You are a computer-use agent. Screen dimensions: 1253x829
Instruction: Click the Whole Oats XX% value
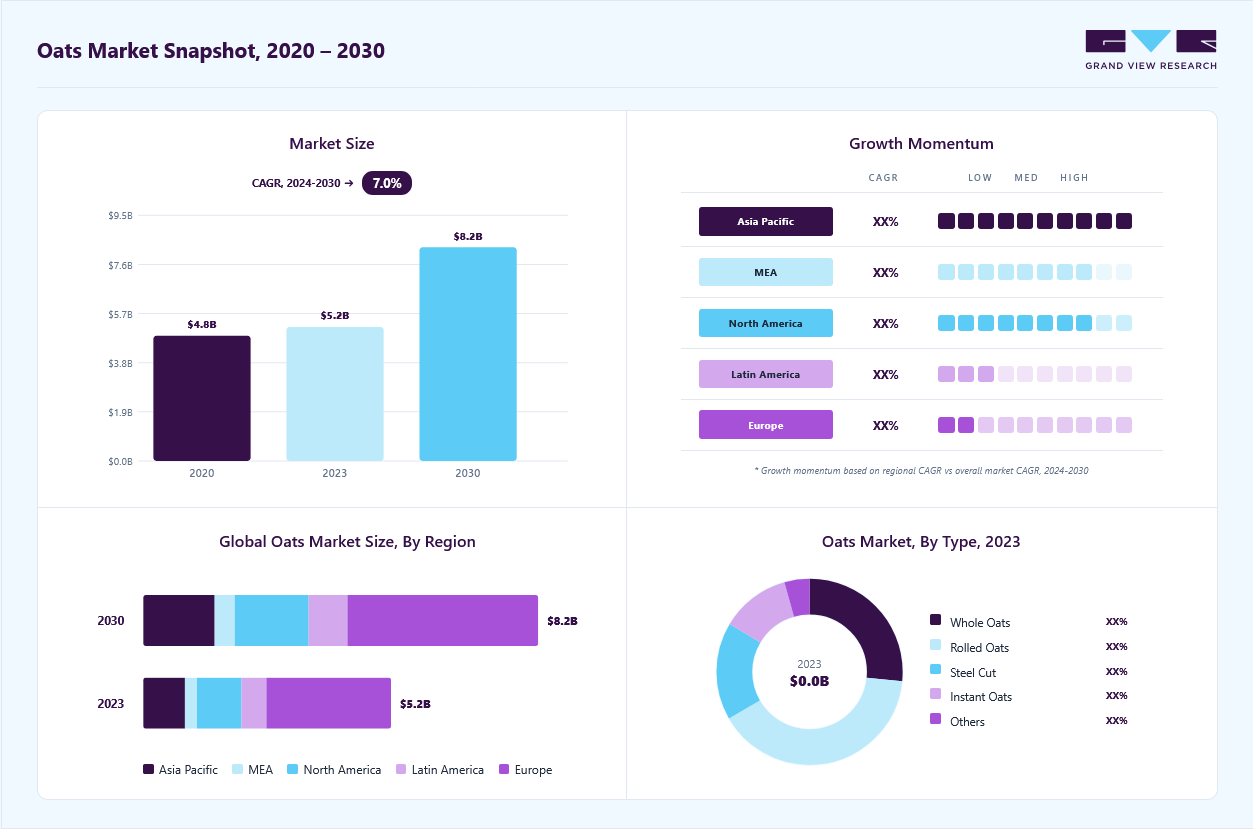[1116, 621]
